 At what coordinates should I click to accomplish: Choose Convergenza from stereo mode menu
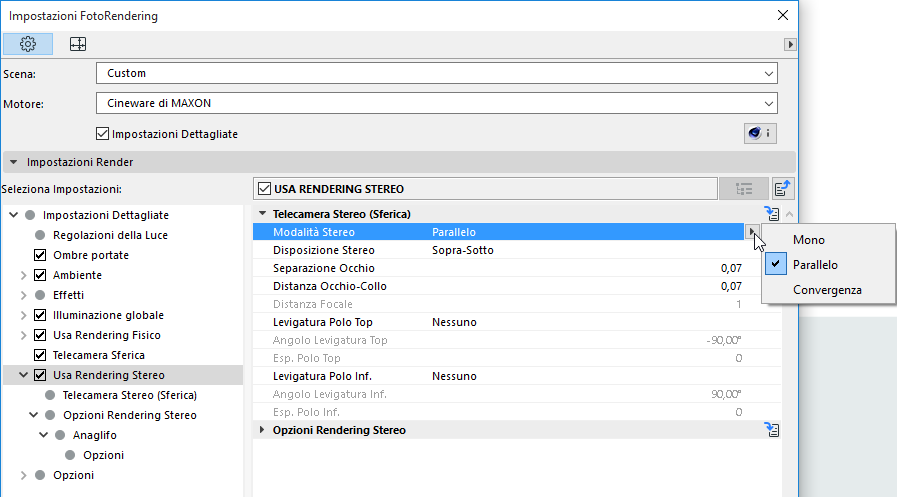[x=827, y=290]
